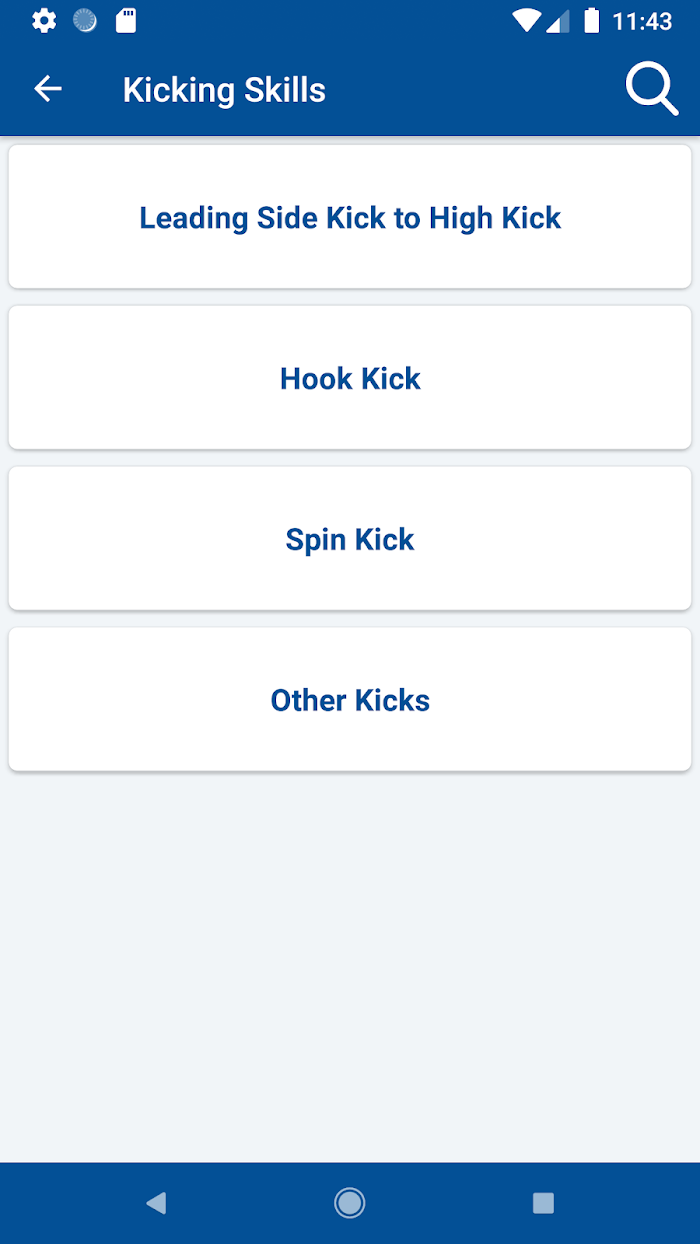Tap the Wi-Fi signal icon
Image resolution: width=700 pixels, height=1244 pixels.
pyautogui.click(x=526, y=20)
